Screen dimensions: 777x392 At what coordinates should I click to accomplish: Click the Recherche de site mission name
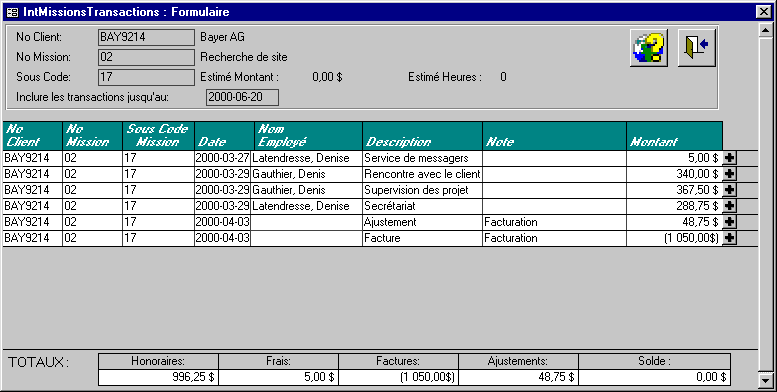coord(244,57)
